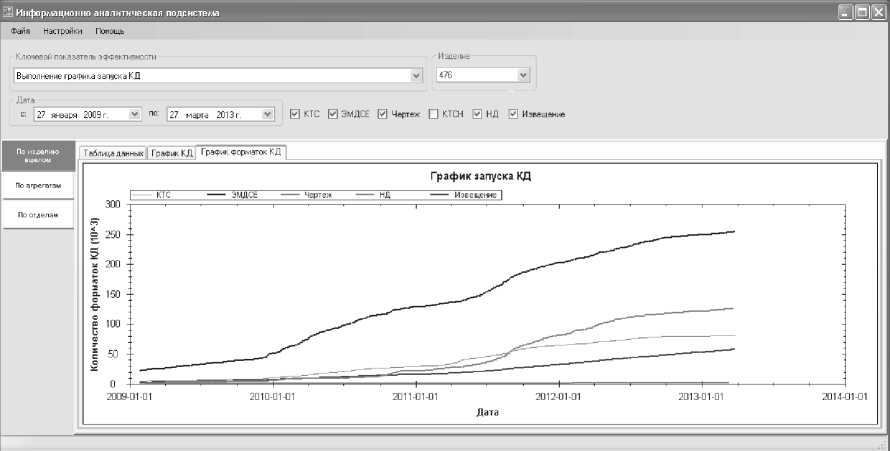Maximize the application window
Image resolution: width=890 pixels, height=451 pixels.
click(x=862, y=12)
